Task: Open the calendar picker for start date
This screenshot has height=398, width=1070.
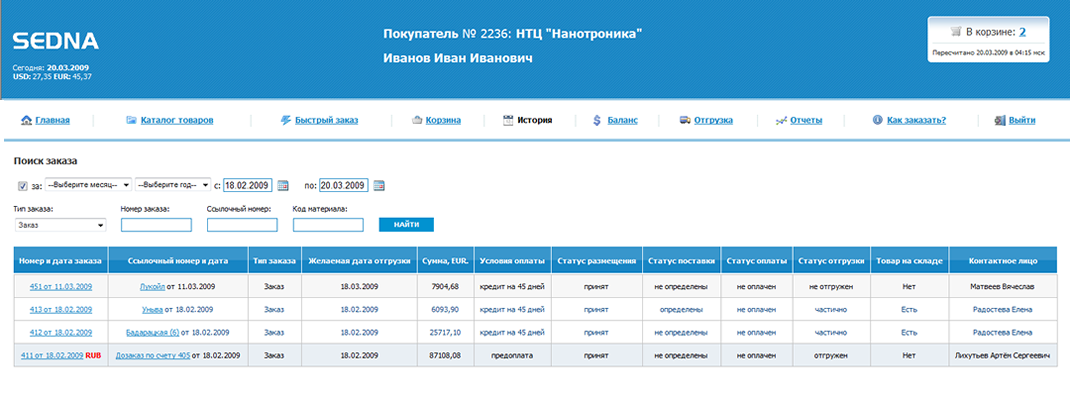Action: point(284,185)
